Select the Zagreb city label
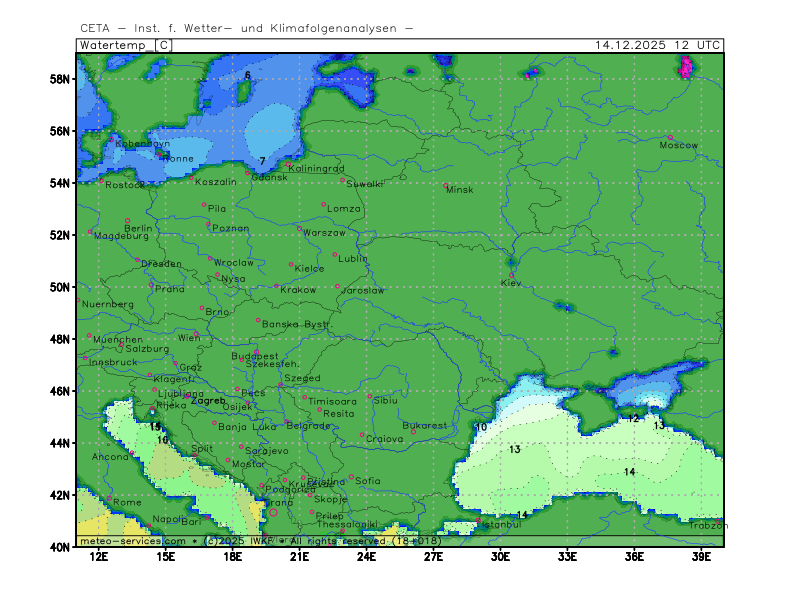This screenshot has width=800, height=600. tap(208, 400)
